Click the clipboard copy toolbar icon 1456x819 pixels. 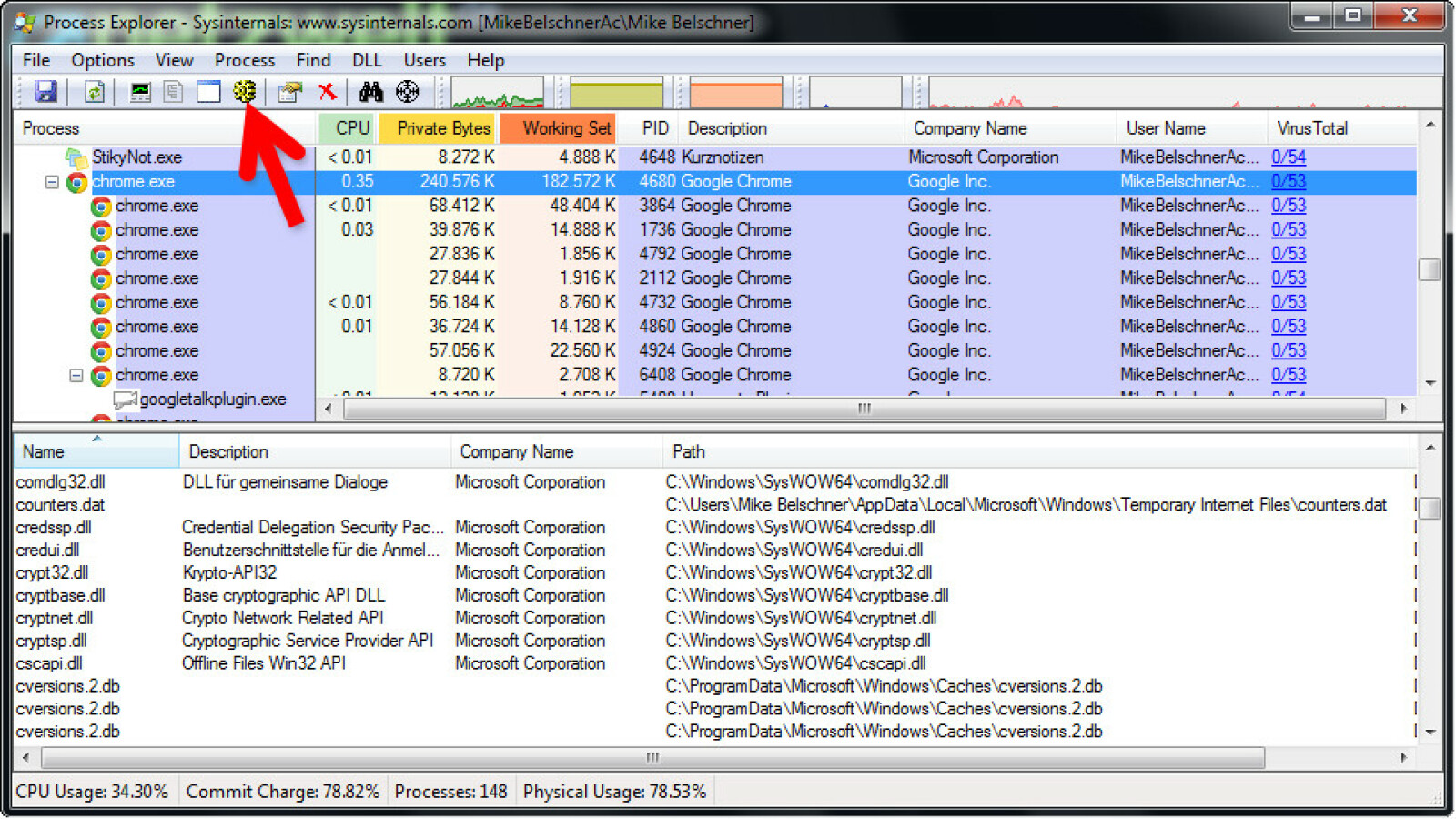click(x=173, y=91)
